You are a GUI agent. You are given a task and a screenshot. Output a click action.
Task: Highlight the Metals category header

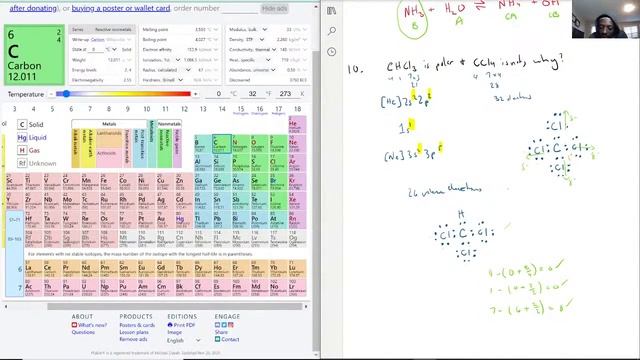(x=109, y=124)
